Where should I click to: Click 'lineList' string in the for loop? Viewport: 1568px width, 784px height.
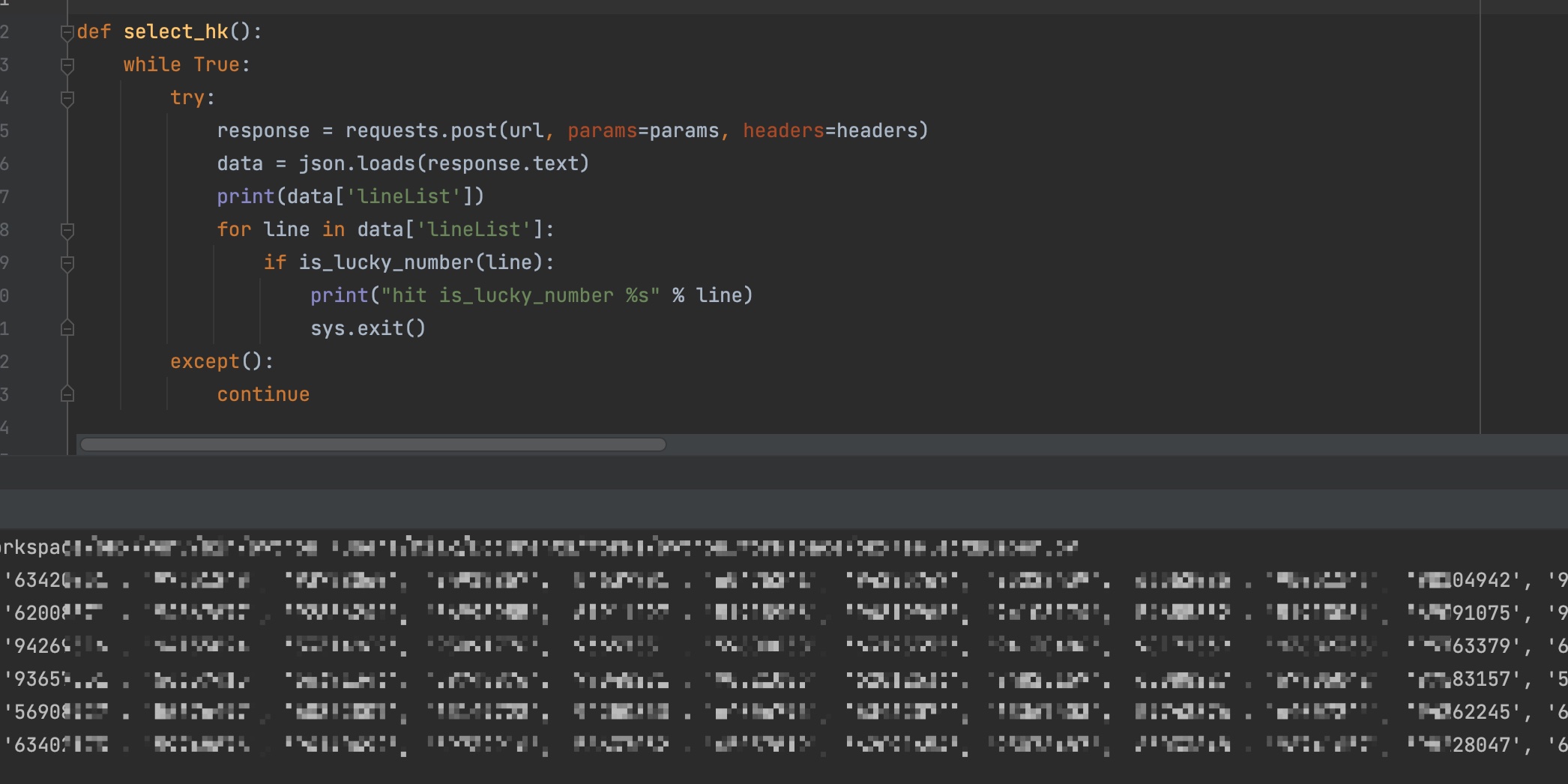474,229
